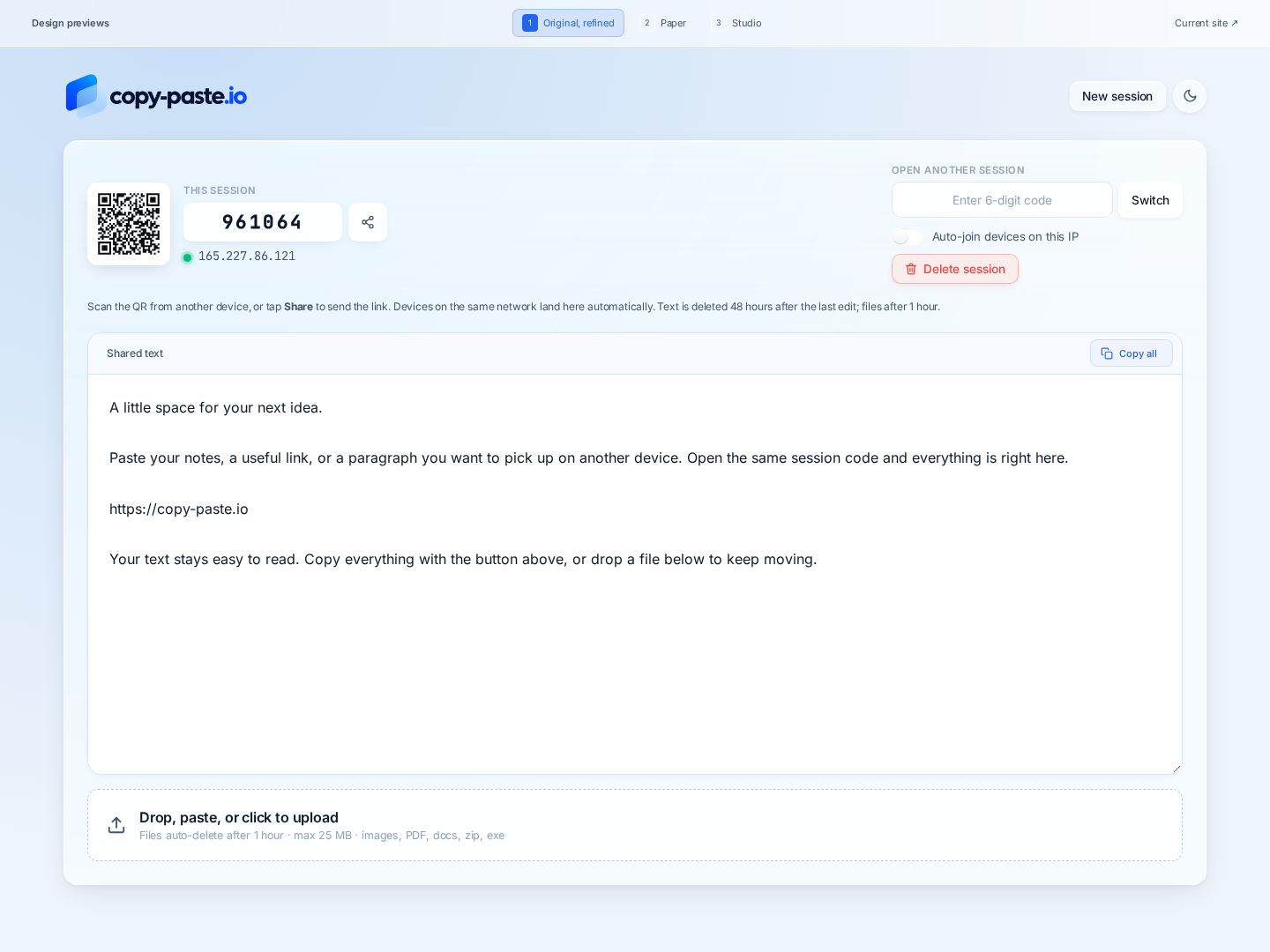Click the Drop, paste, or click to upload zone

pos(635,825)
